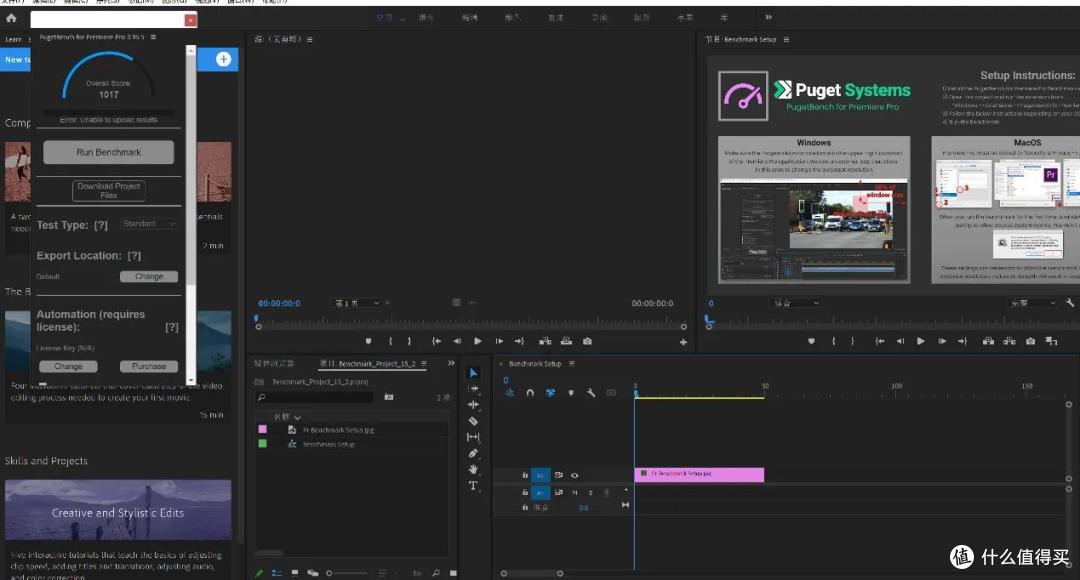Open Program monitor zoom level dropdown
The image size is (1080, 580).
click(797, 303)
